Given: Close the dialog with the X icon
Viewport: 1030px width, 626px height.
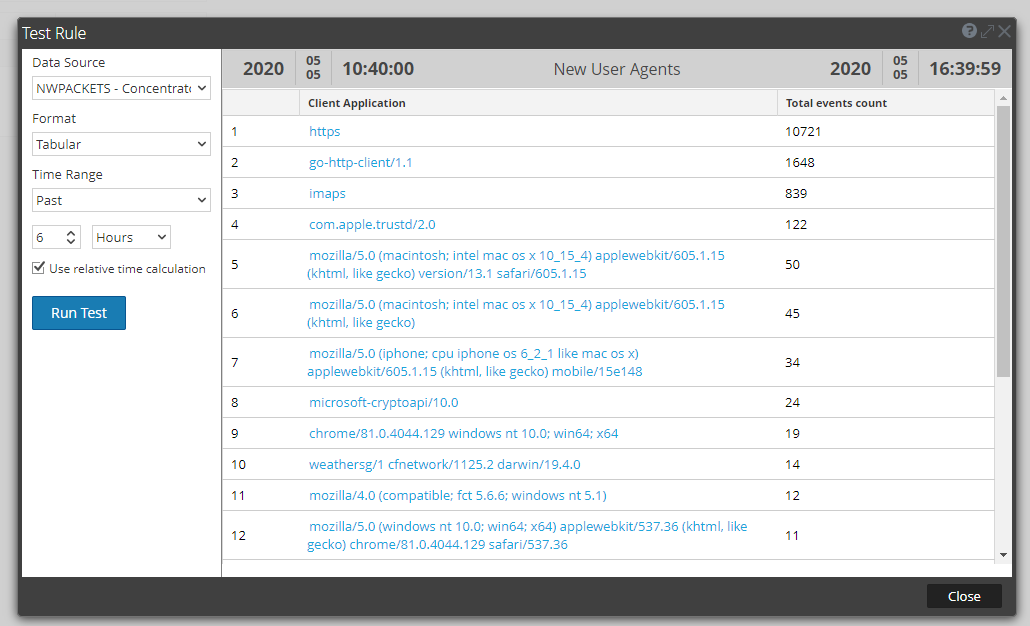Looking at the screenshot, I should pyautogui.click(x=1004, y=32).
